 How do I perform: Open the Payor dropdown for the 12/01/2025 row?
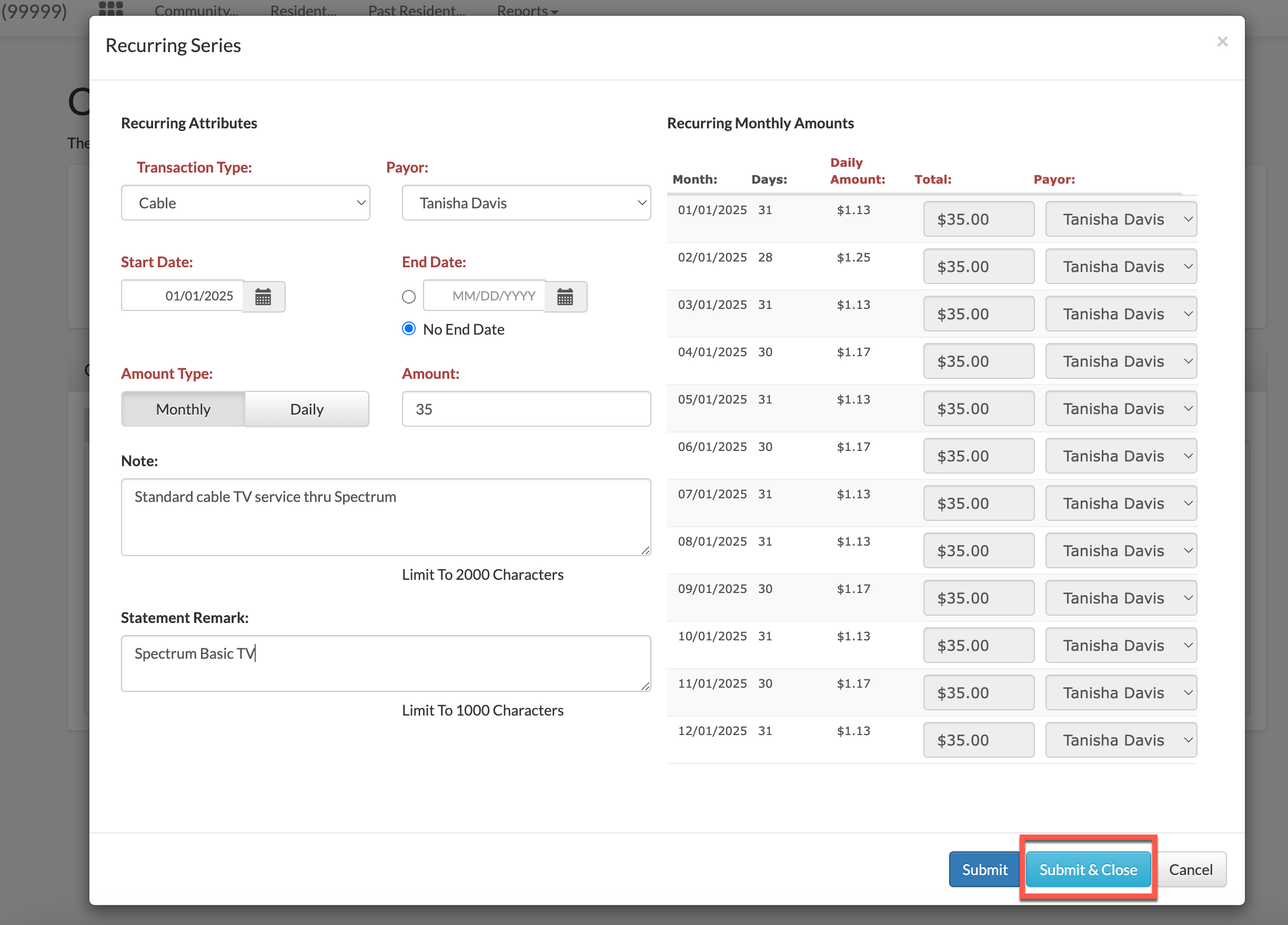[x=1121, y=740]
